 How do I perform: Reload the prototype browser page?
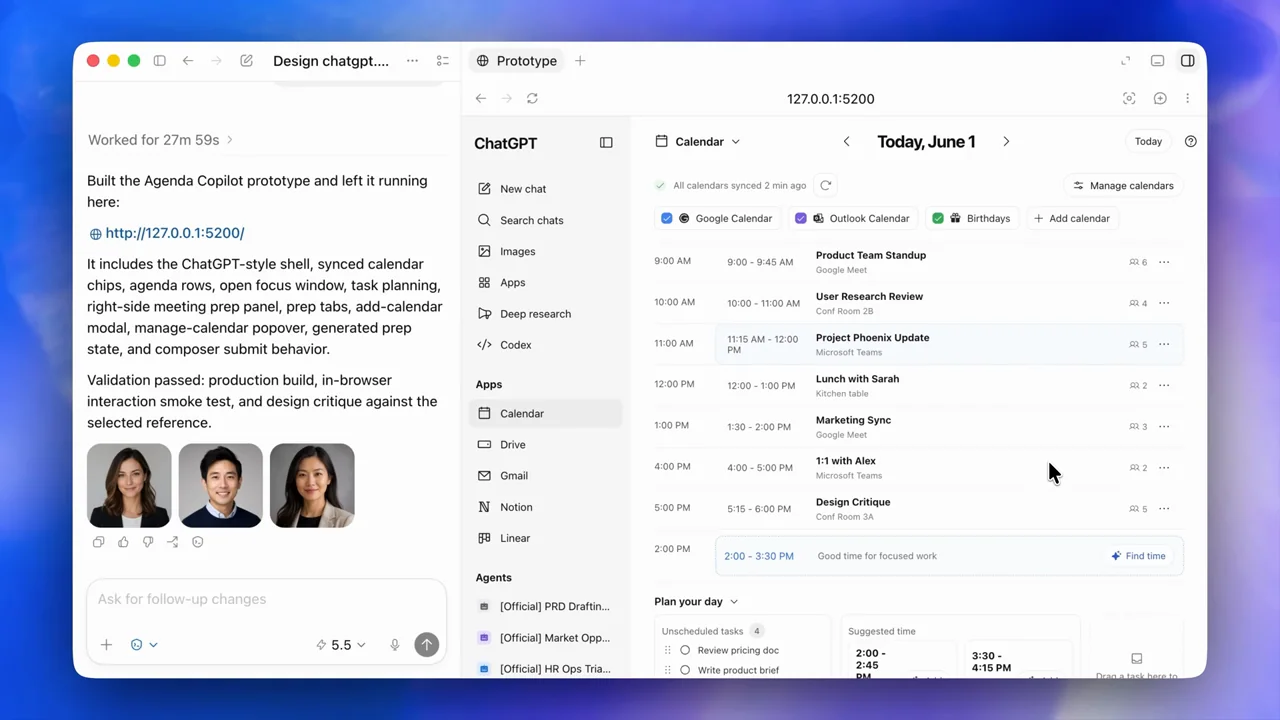(x=532, y=98)
